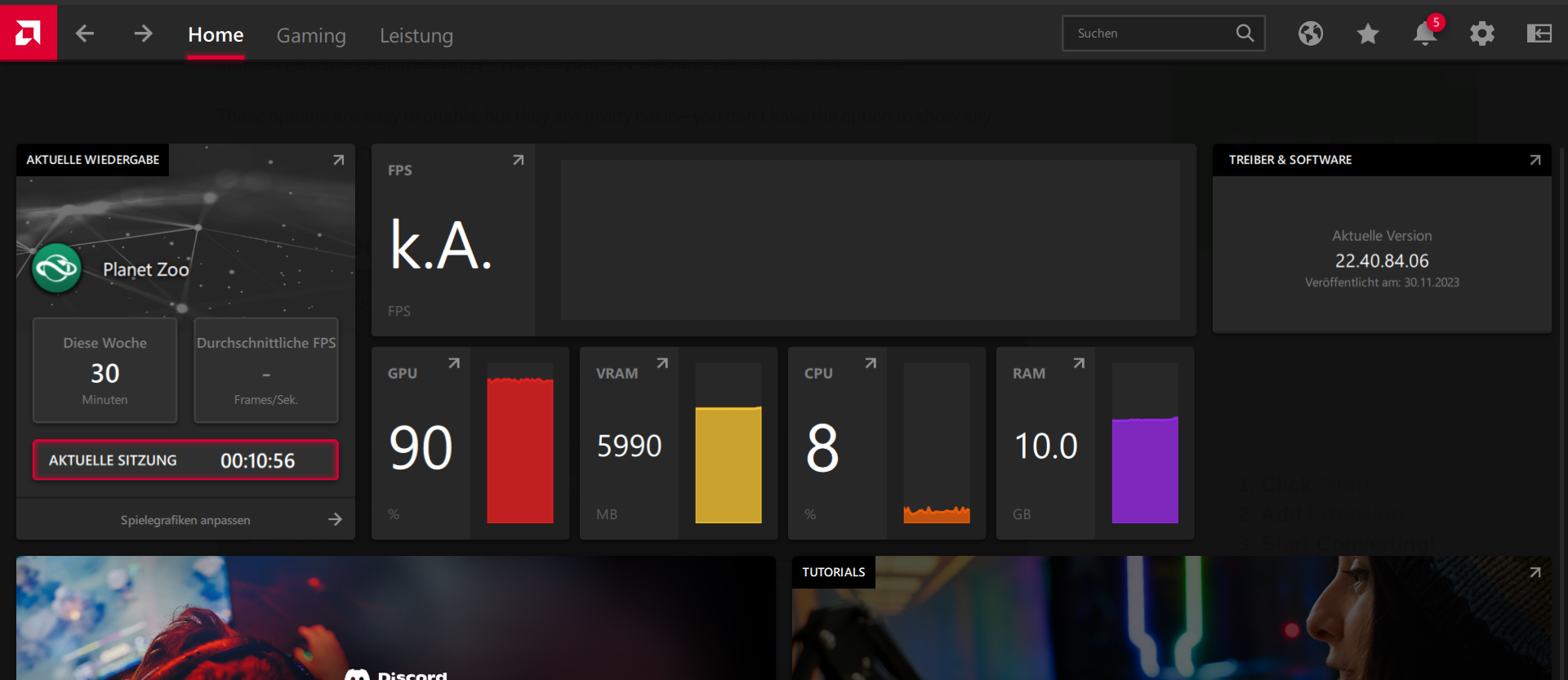
Task: Click the Planet Zoo game icon
Action: pos(56,268)
